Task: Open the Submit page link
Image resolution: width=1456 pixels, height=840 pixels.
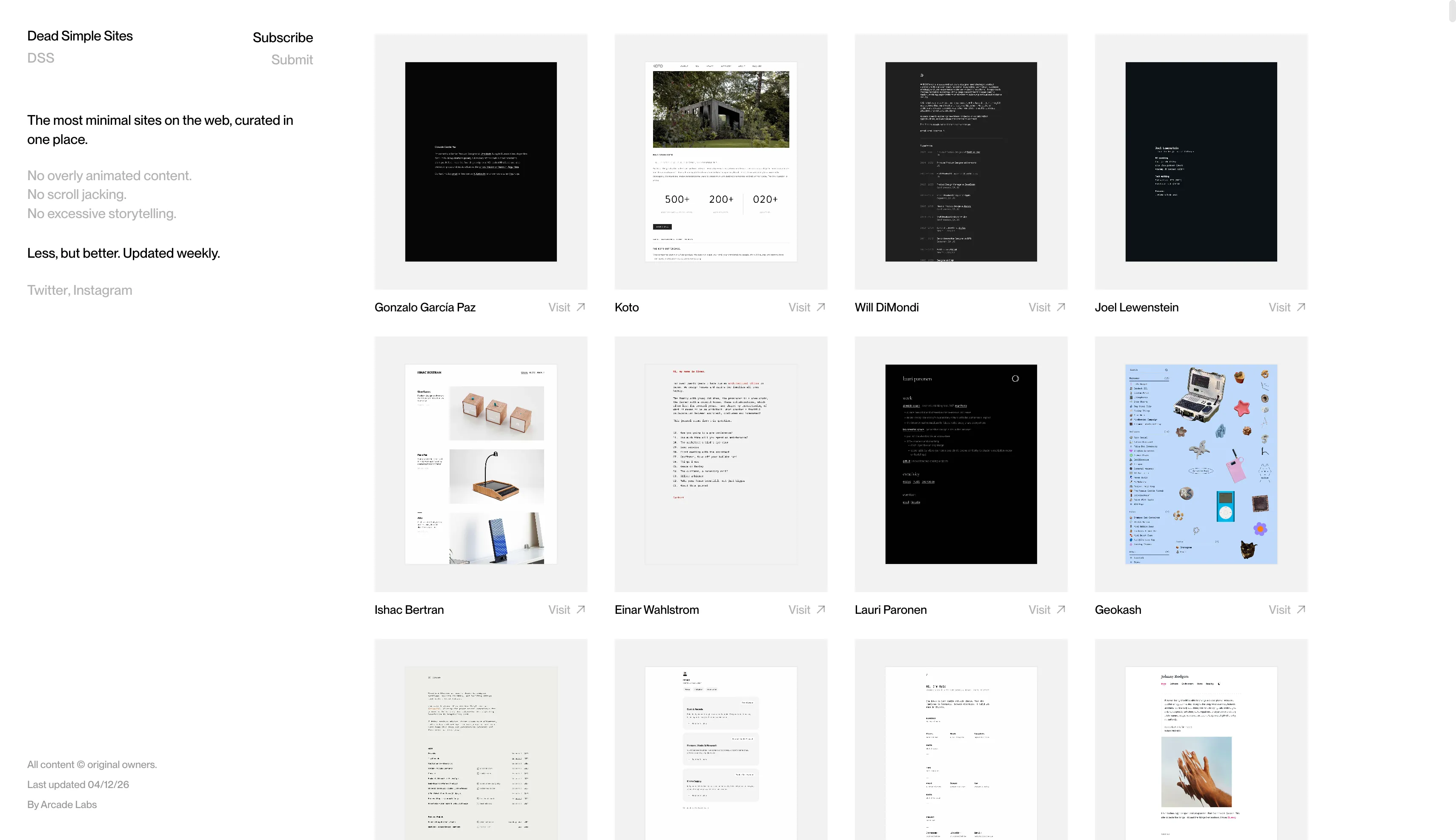Action: [292, 60]
